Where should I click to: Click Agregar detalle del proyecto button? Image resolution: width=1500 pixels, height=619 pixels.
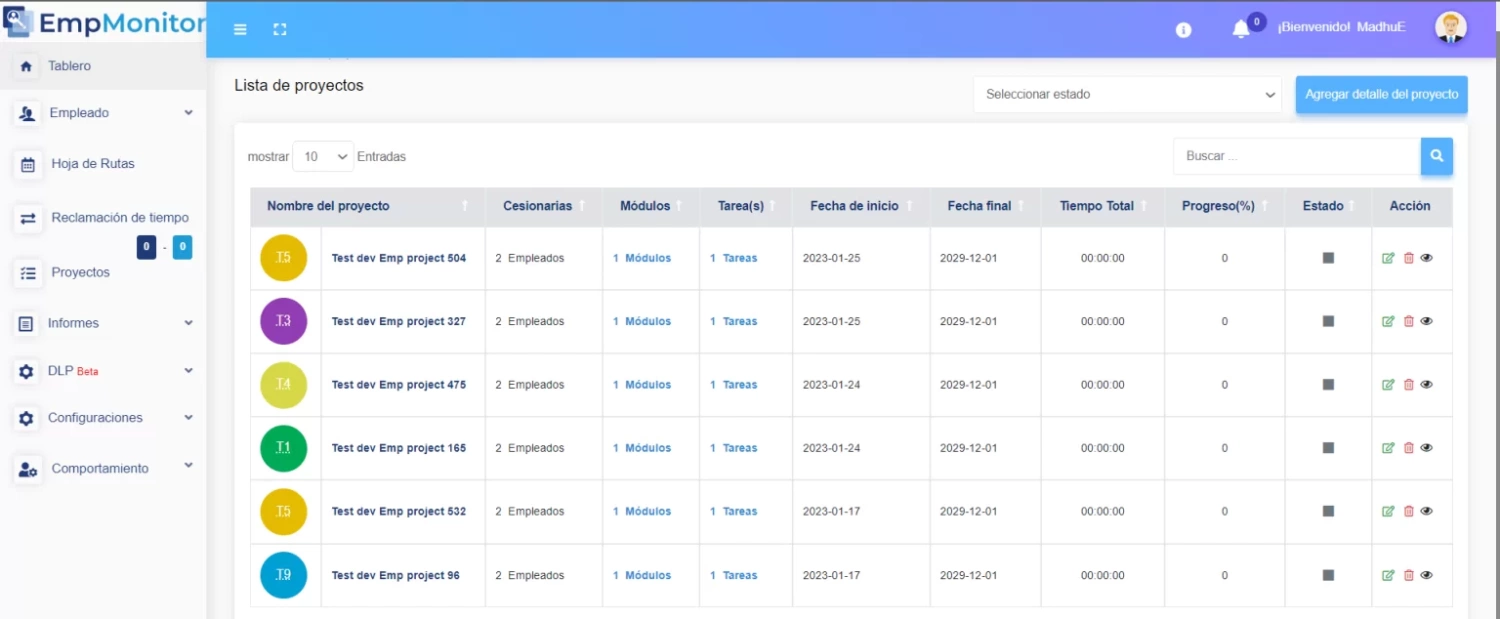coord(1381,94)
